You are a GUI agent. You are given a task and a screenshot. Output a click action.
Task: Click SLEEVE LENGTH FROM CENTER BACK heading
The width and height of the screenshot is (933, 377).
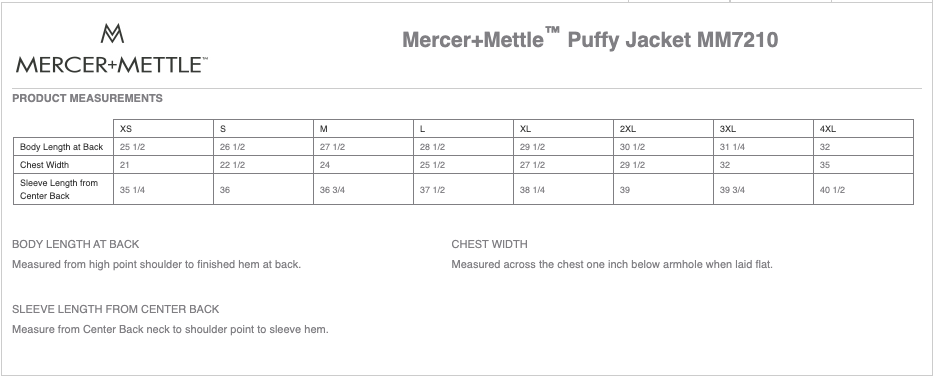click(115, 309)
